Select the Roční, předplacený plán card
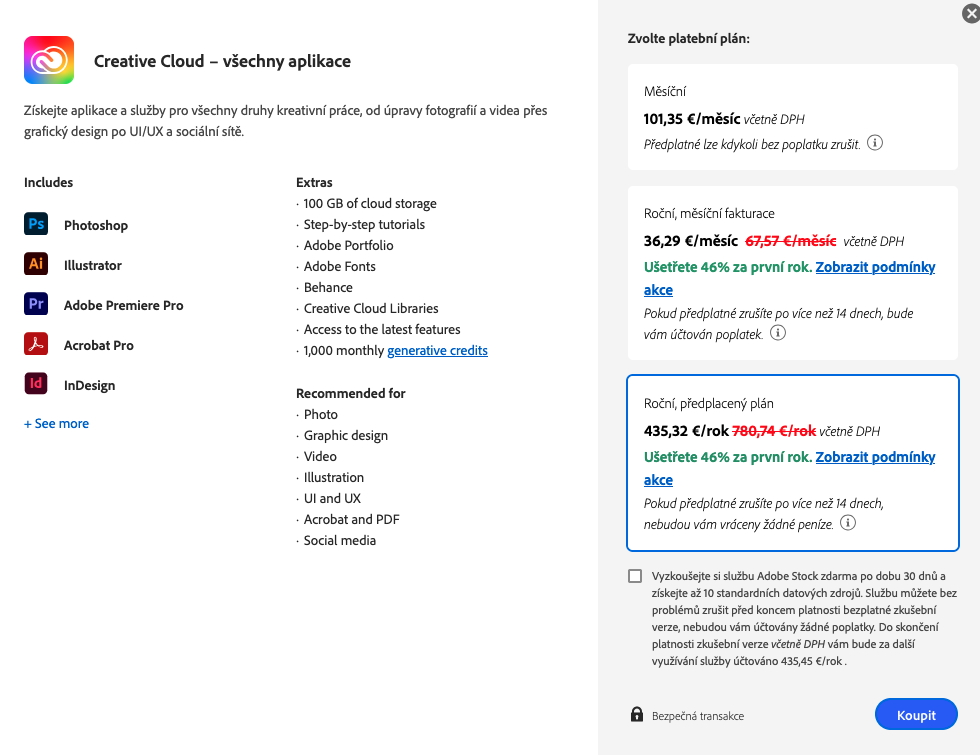 pos(792,463)
